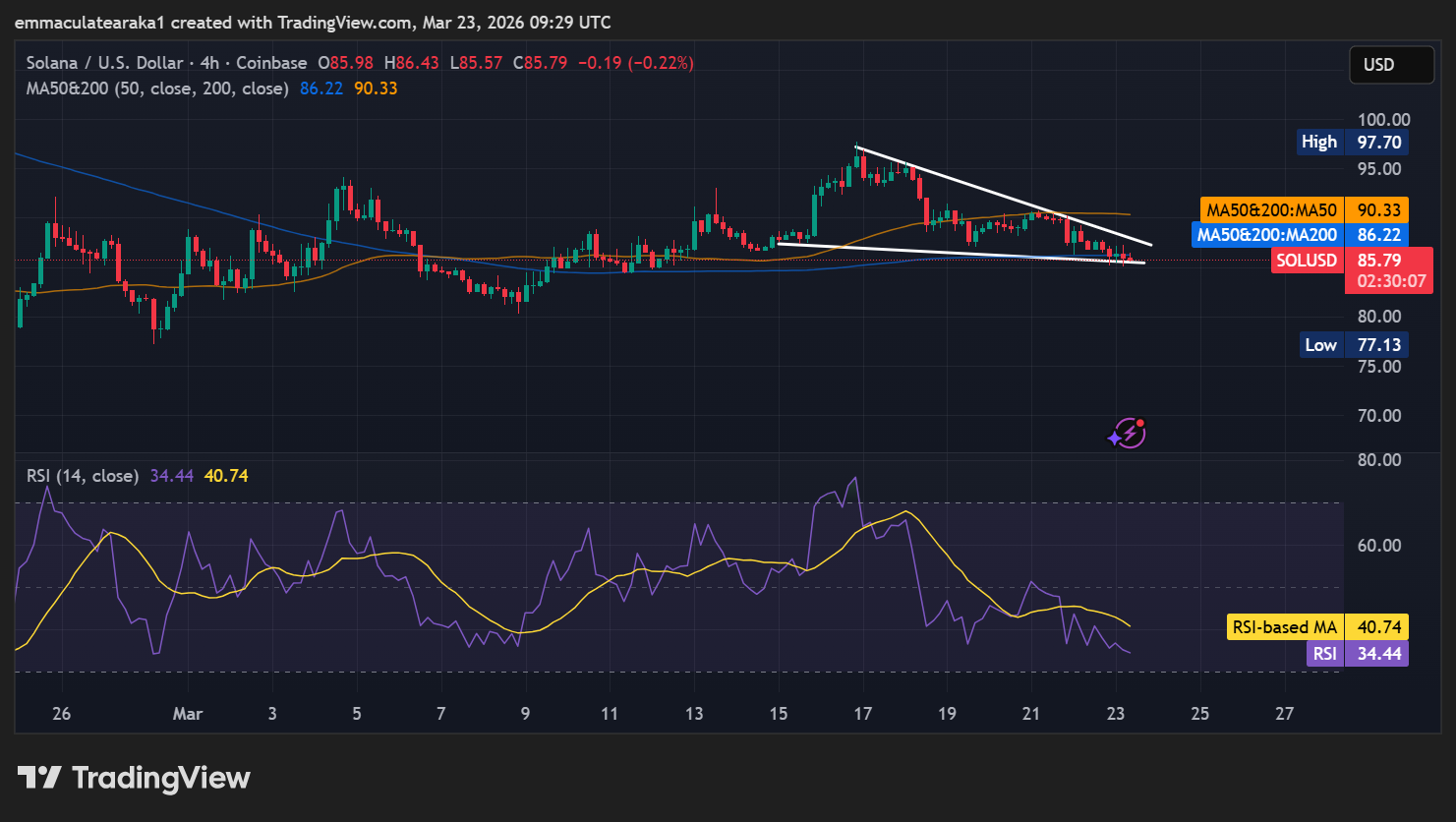Click the orange MA50 90.33 axis label

(x=1304, y=210)
